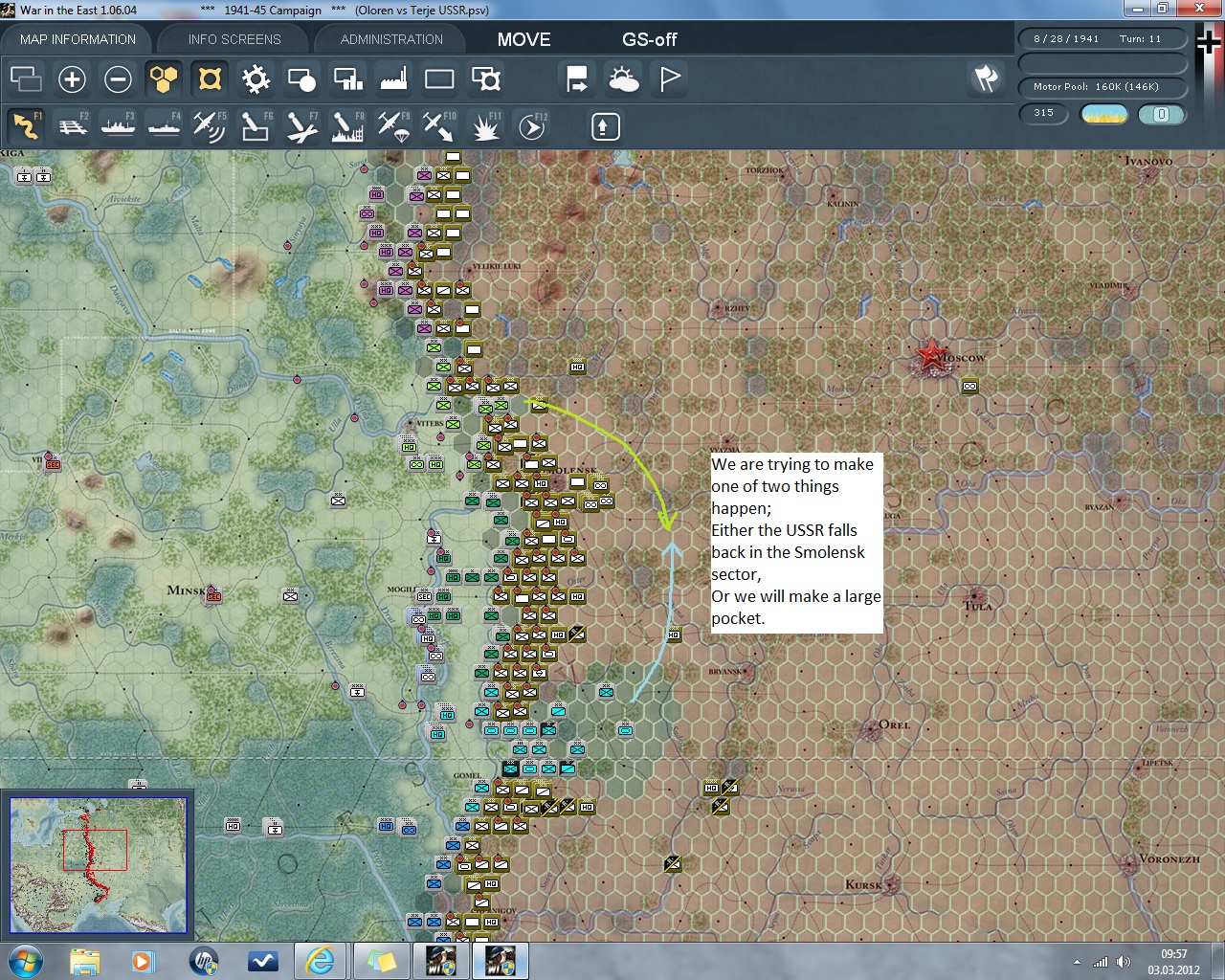Select rail movement mode F2
Viewport: 1225px width, 980px height.
[x=73, y=126]
